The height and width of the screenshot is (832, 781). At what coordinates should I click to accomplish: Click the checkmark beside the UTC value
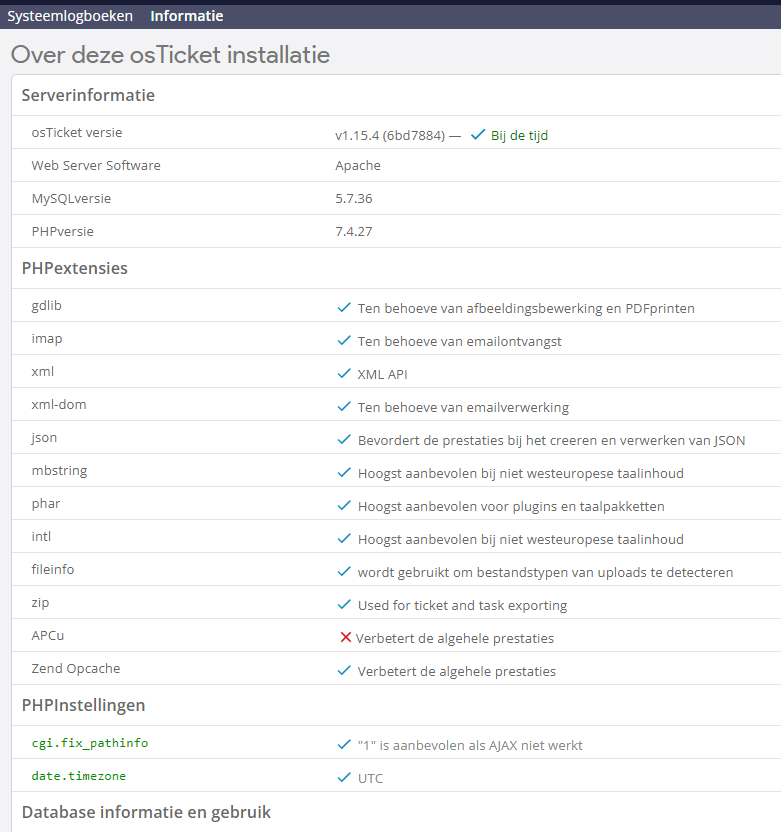344,777
